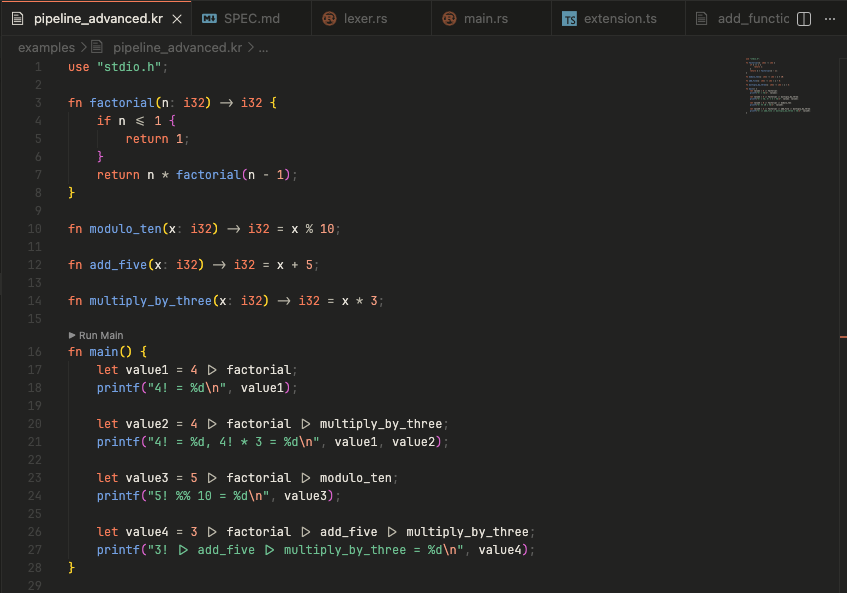Click the breadcrumb ellipsis
This screenshot has height=593, width=847.
pyautogui.click(x=263, y=48)
